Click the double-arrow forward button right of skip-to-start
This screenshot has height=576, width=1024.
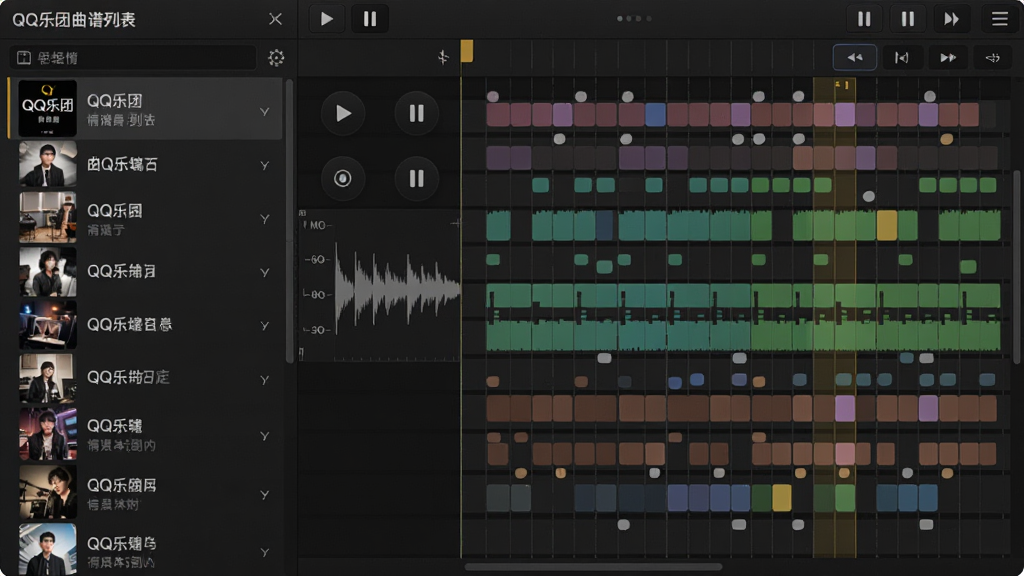click(x=948, y=57)
